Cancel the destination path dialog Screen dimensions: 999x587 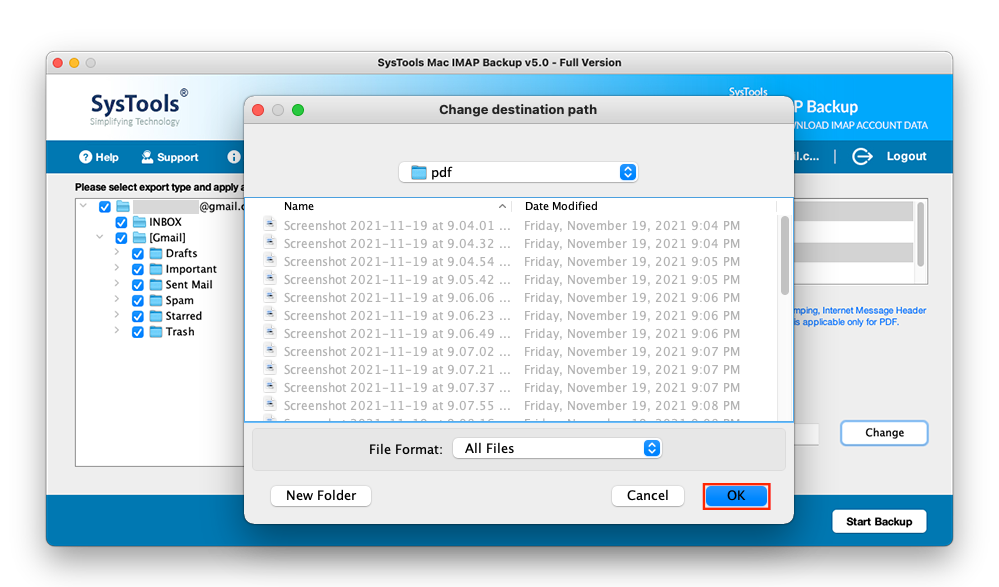[x=647, y=496]
